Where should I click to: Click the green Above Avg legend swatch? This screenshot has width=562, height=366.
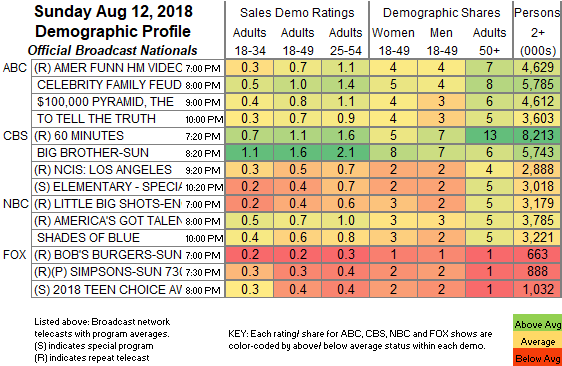tap(537, 324)
